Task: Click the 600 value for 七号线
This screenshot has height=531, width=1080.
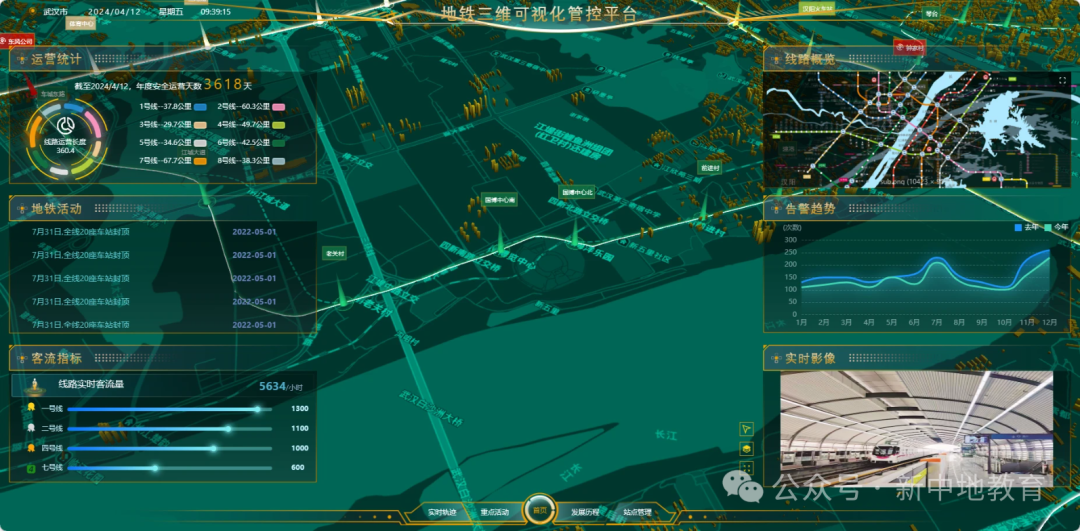Action: (298, 468)
